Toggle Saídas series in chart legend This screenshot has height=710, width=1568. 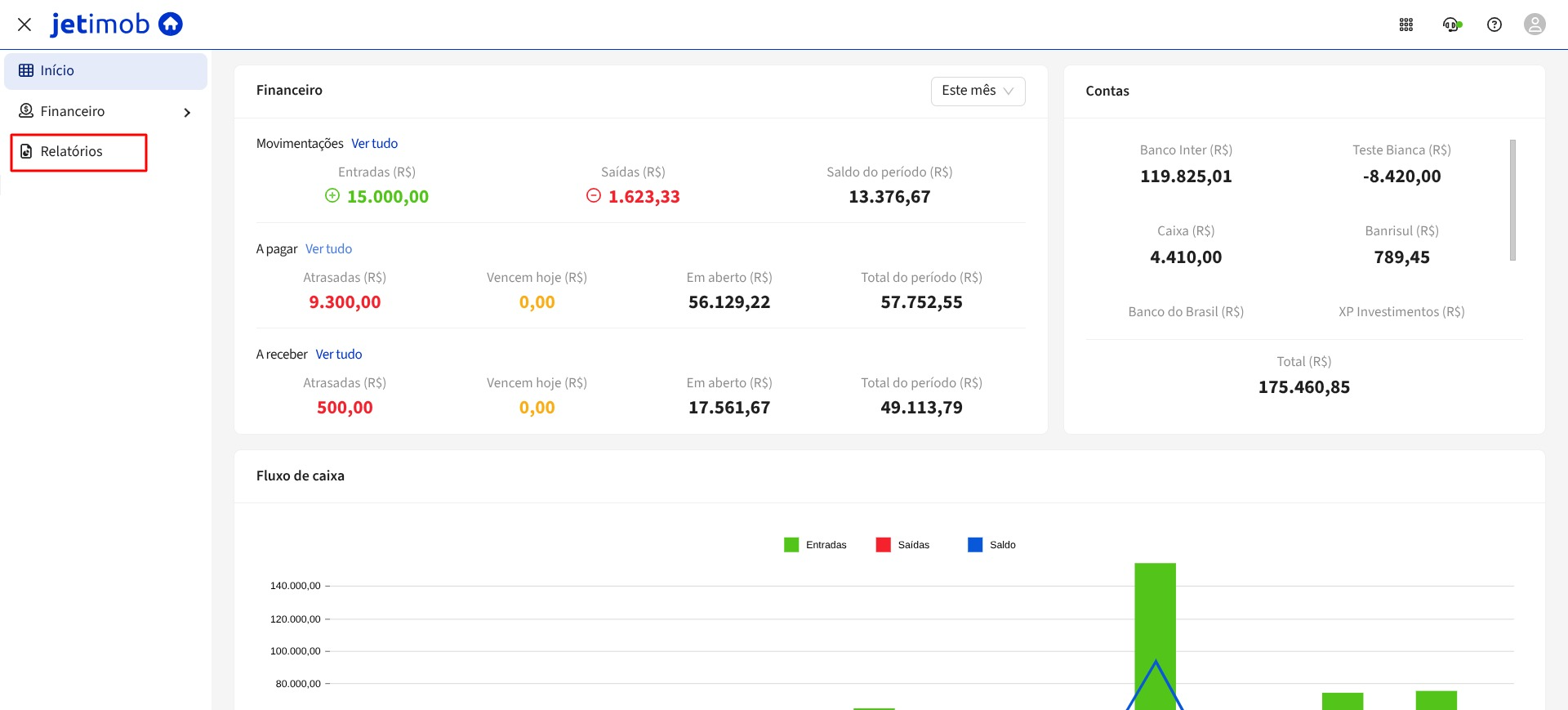[902, 545]
